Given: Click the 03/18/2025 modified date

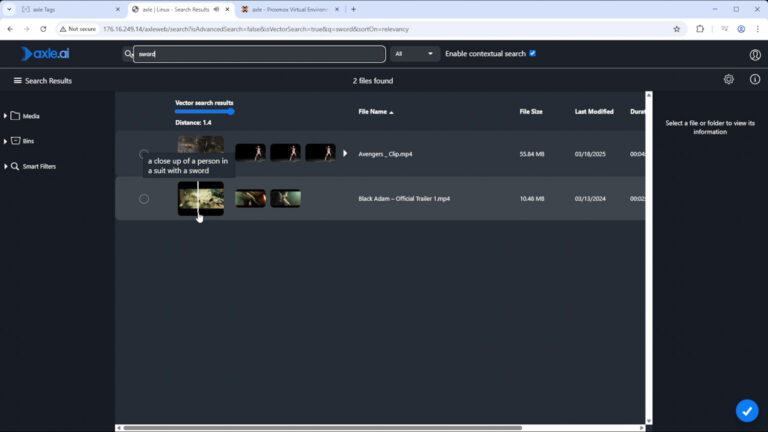Looking at the screenshot, I should pos(590,154).
